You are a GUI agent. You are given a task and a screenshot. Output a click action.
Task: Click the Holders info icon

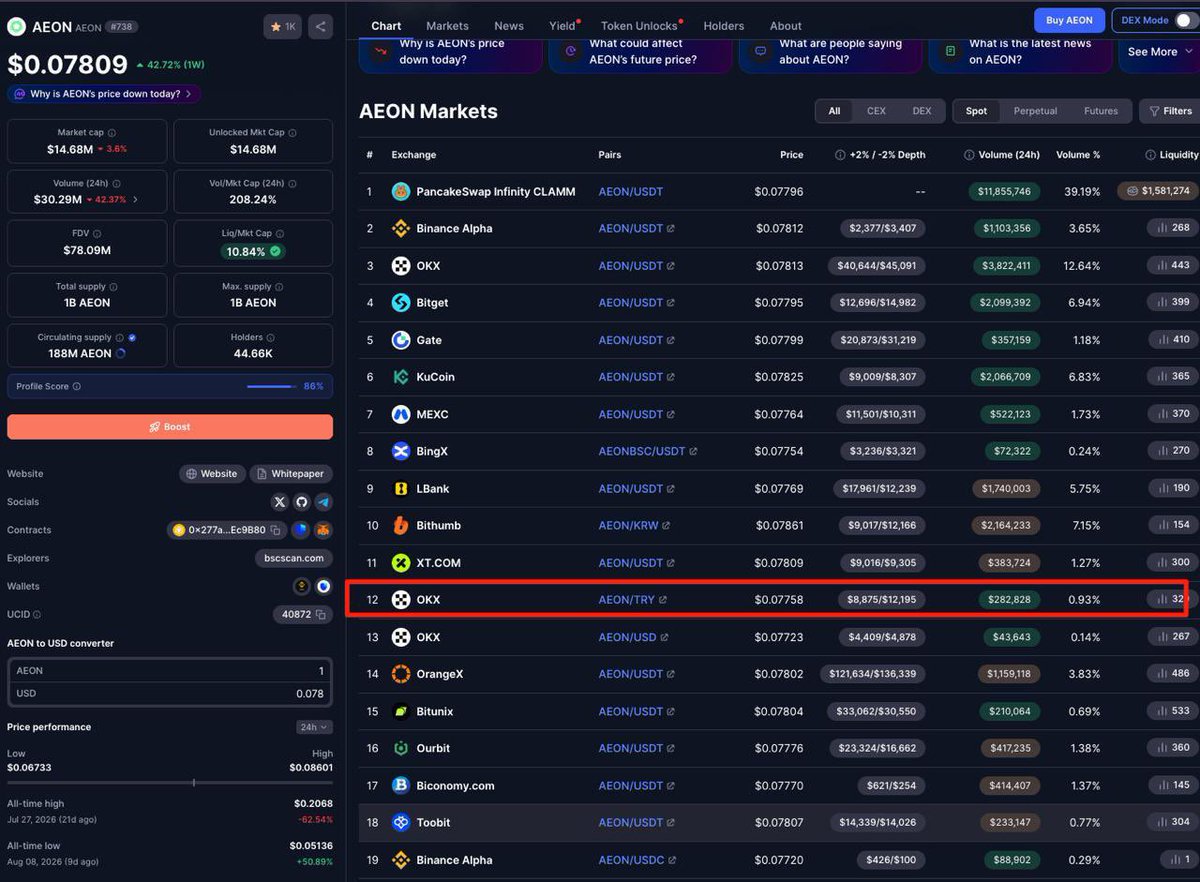pyautogui.click(x=271, y=338)
